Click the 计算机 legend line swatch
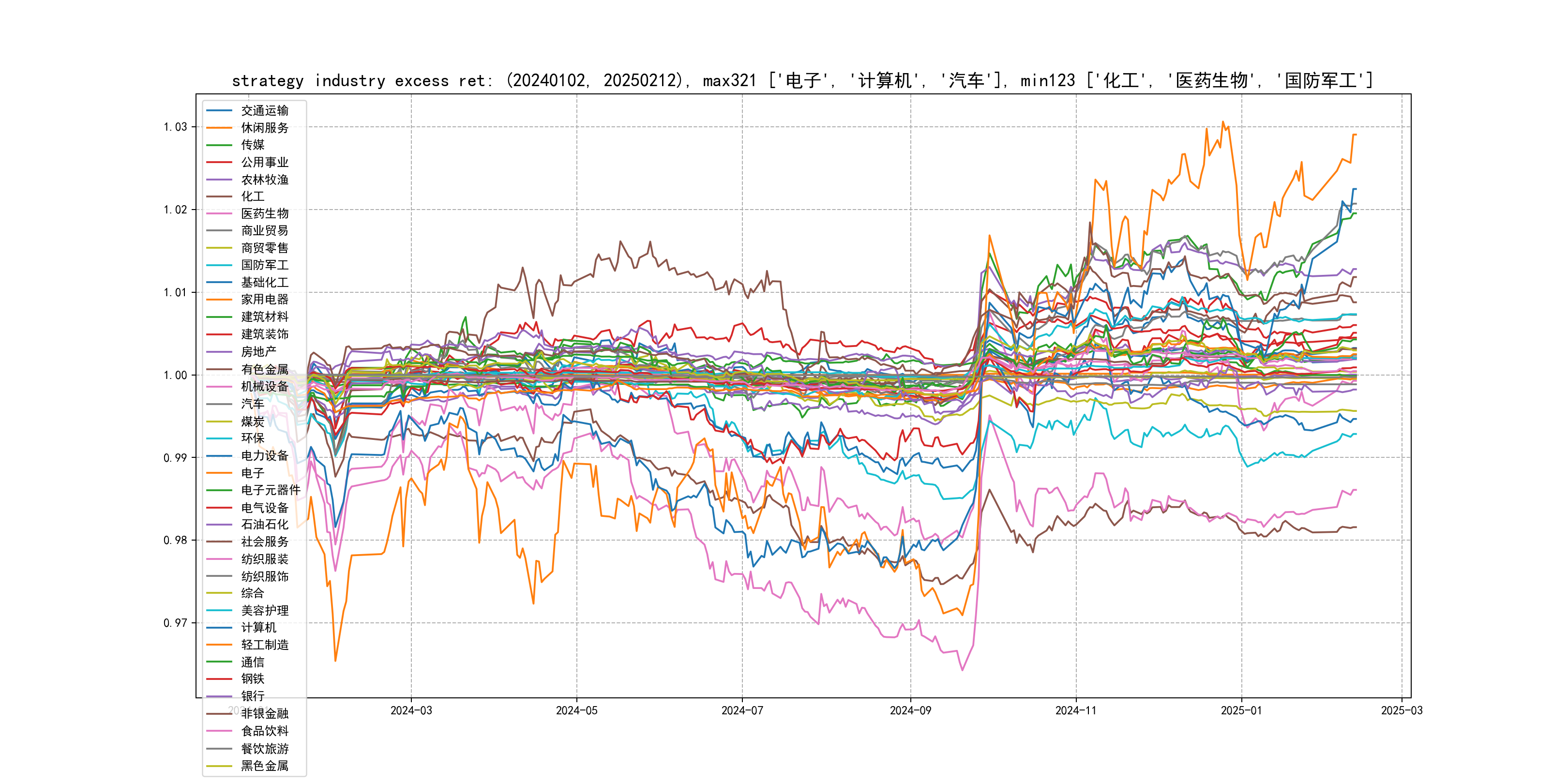The image size is (1568, 784). (219, 628)
